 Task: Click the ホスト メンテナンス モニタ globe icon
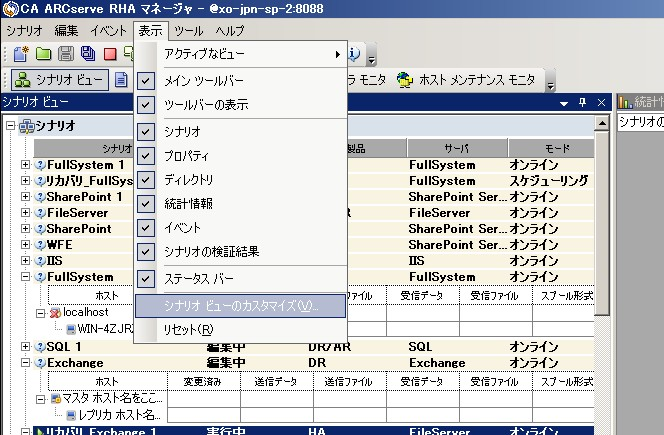coord(405,80)
